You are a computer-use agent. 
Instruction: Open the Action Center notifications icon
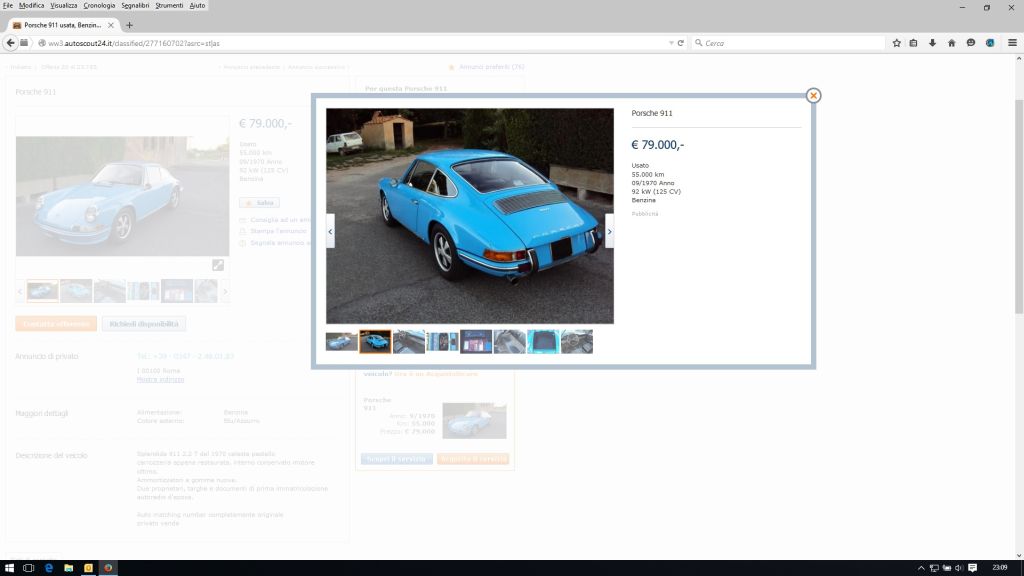point(972,568)
